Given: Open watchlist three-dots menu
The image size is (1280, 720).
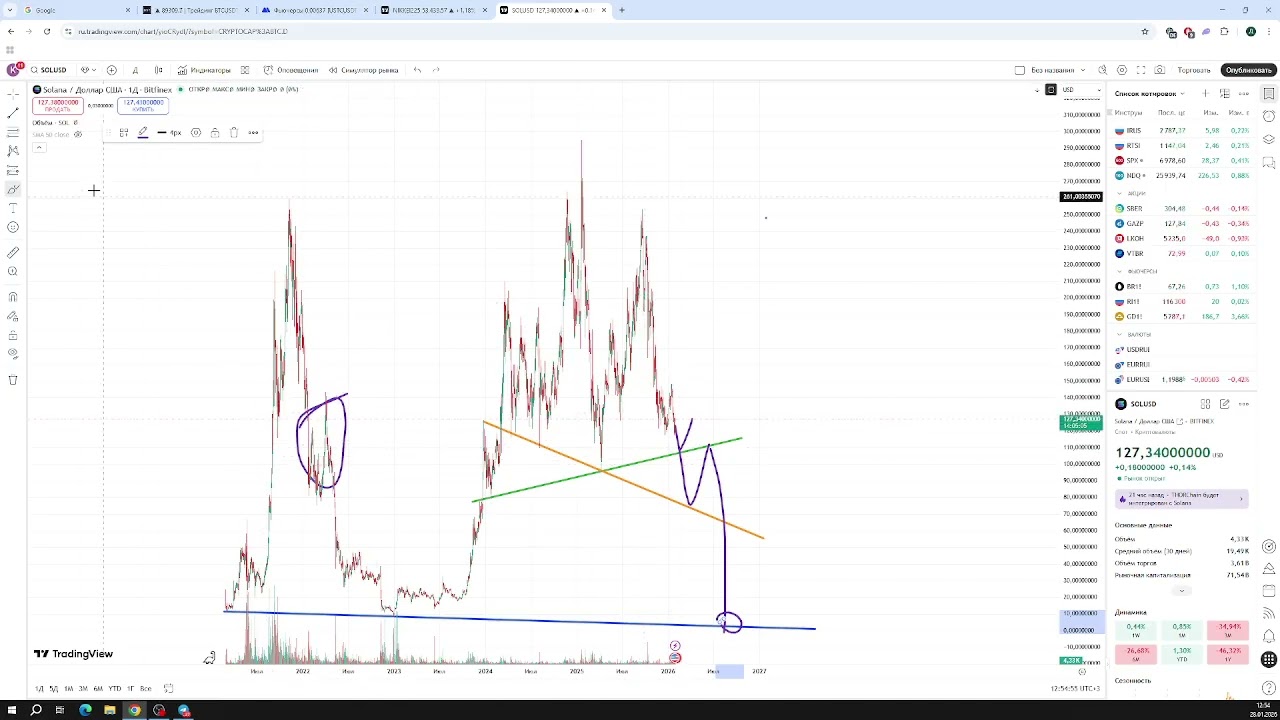Looking at the screenshot, I should (x=1244, y=94).
